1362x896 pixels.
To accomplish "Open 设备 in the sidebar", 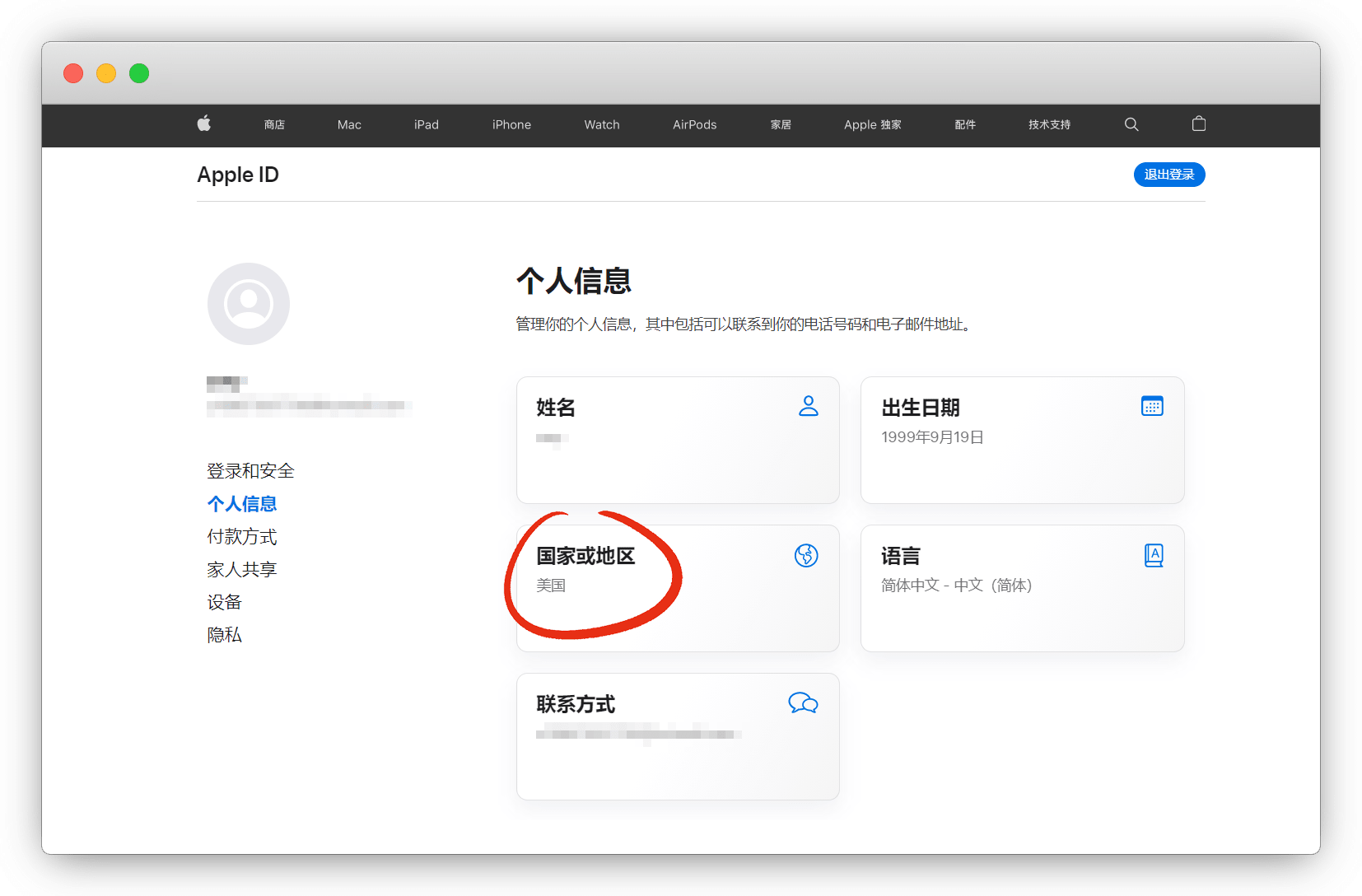I will (225, 603).
